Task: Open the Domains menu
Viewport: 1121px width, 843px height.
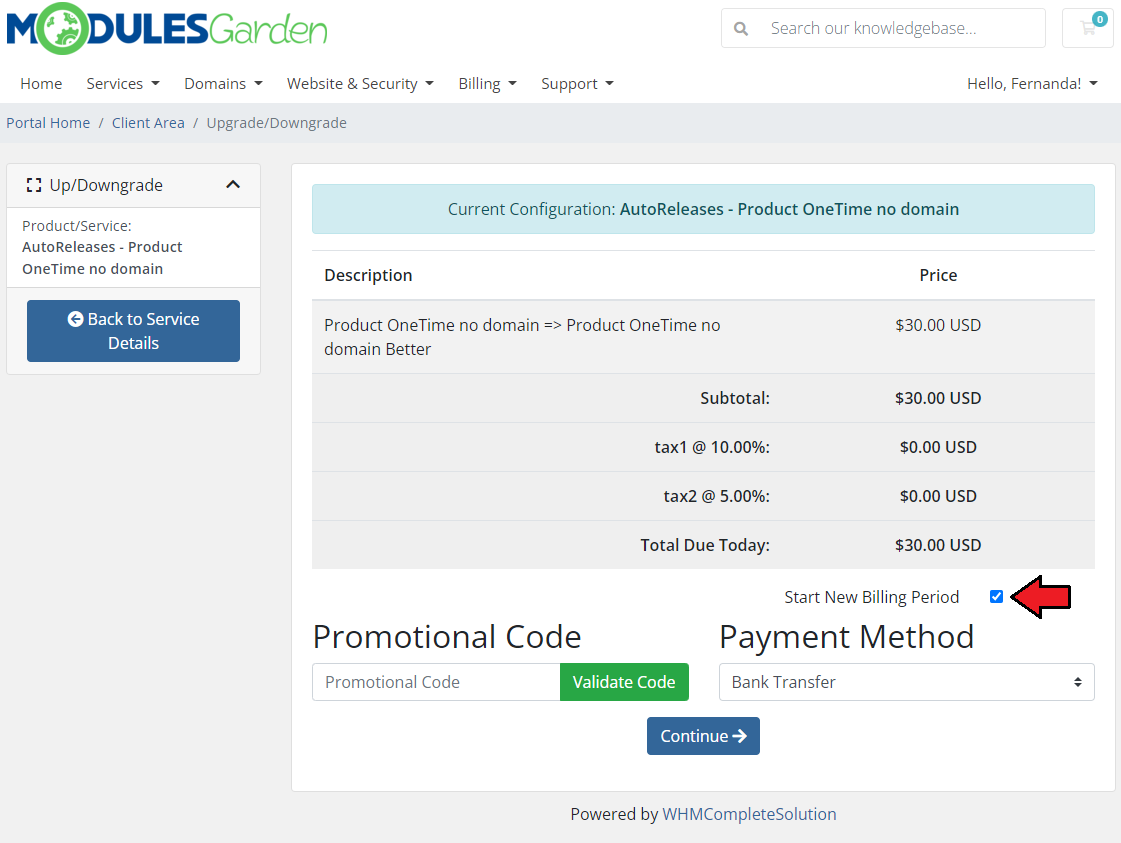Action: click(223, 84)
